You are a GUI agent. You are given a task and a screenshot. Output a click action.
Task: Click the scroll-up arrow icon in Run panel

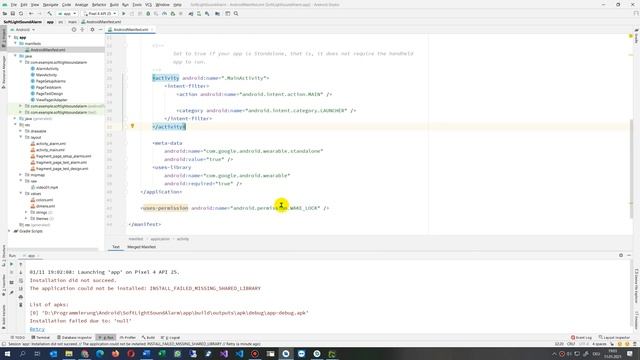pyautogui.click(x=21, y=264)
